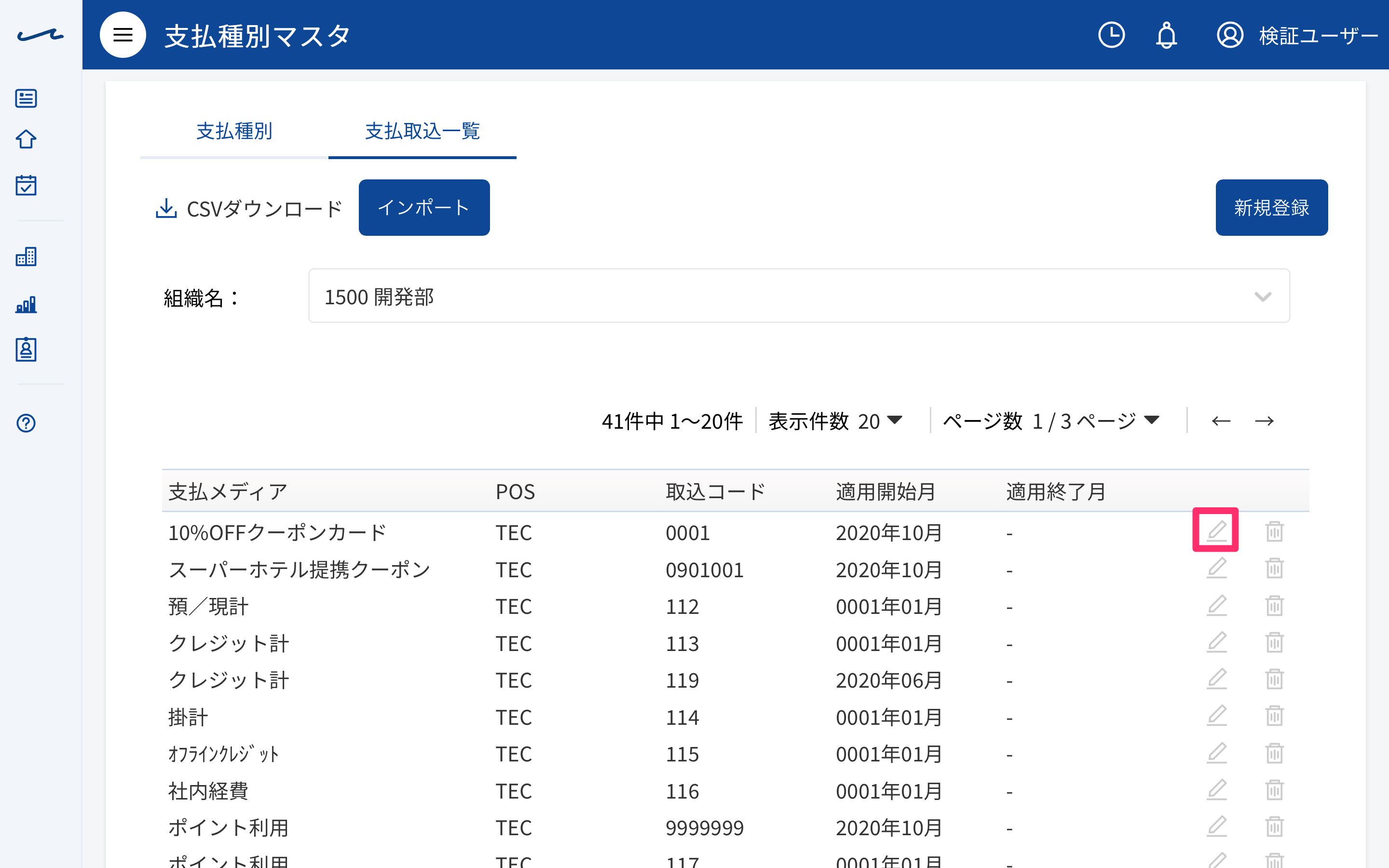Delete the クレジット計 row with code 113
This screenshot has width=1389, height=868.
click(1274, 642)
